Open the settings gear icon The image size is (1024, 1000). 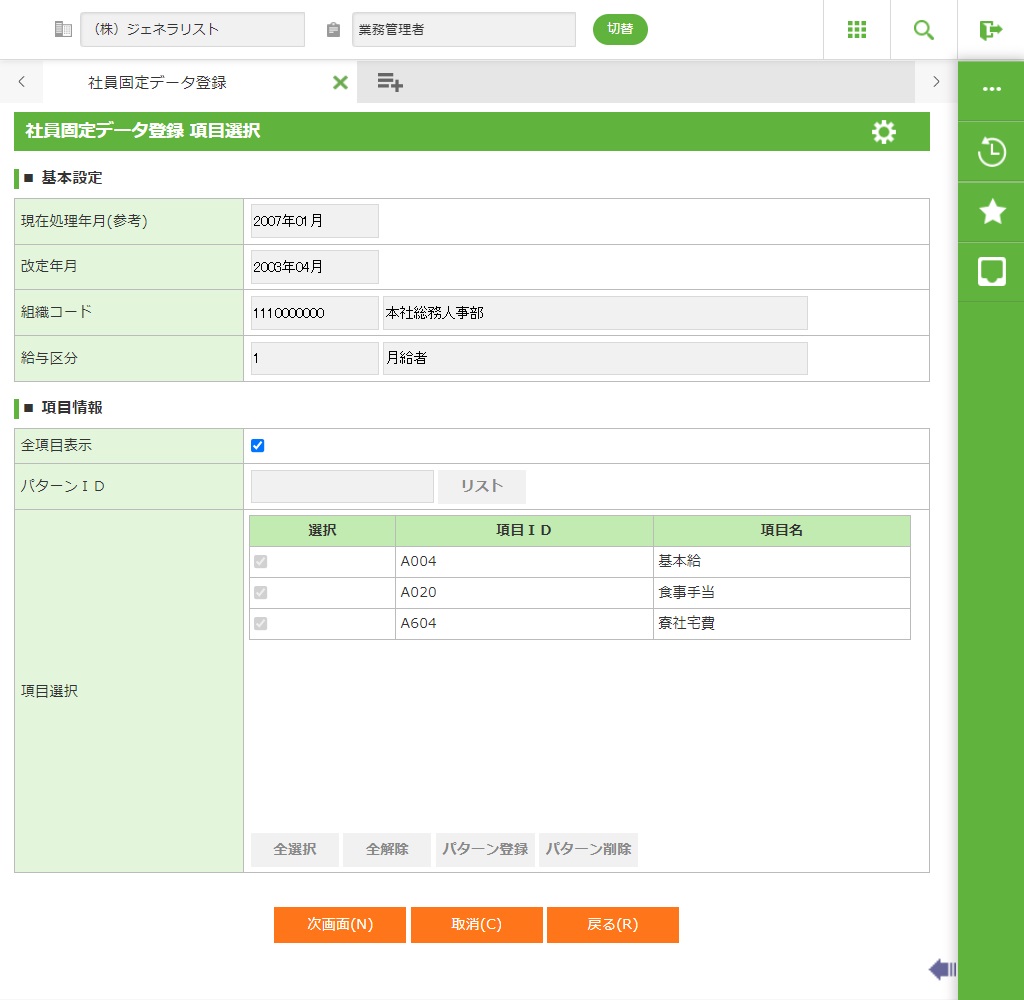click(x=884, y=132)
